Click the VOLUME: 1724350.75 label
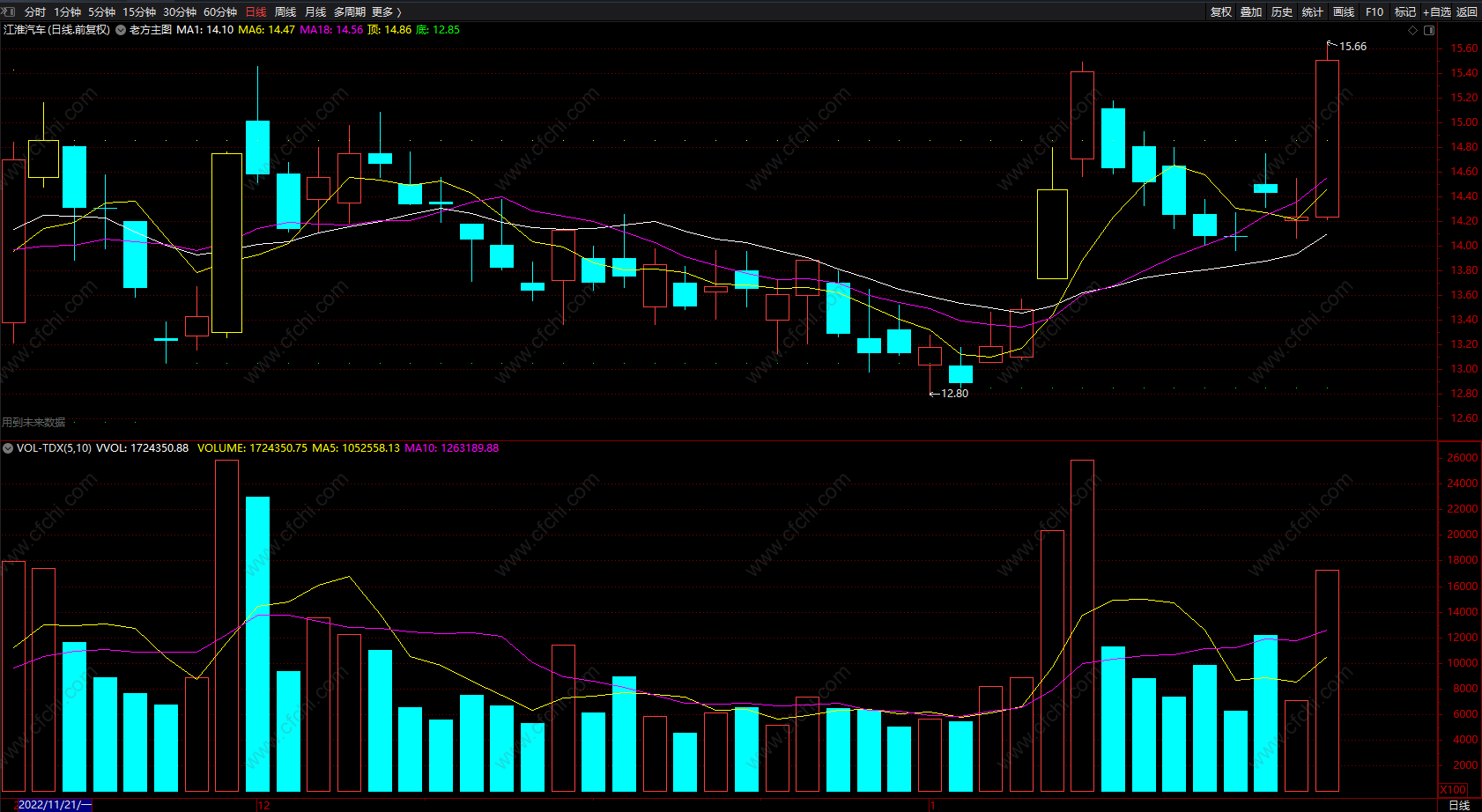 252,448
